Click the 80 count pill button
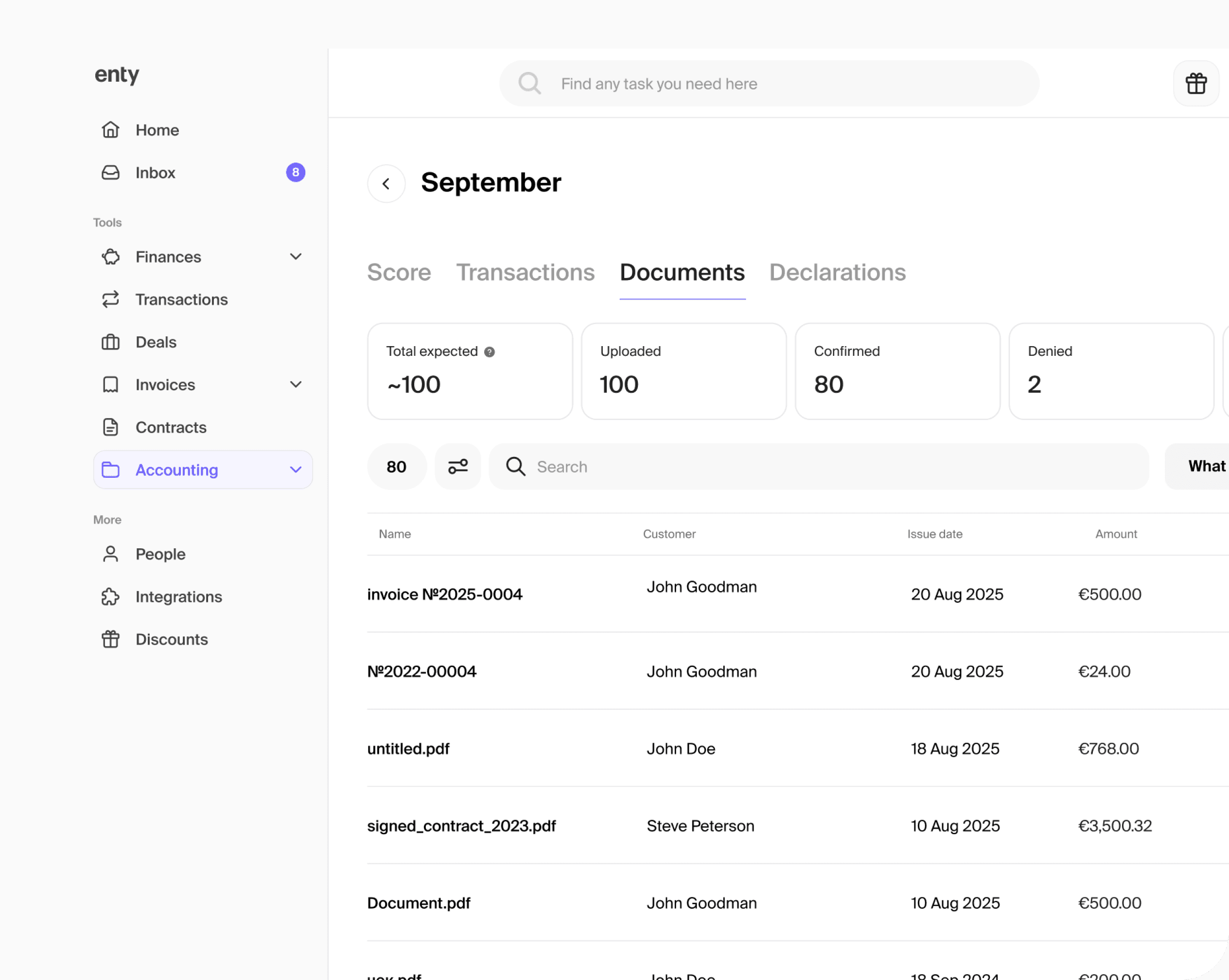This screenshot has width=1229, height=980. 396,466
